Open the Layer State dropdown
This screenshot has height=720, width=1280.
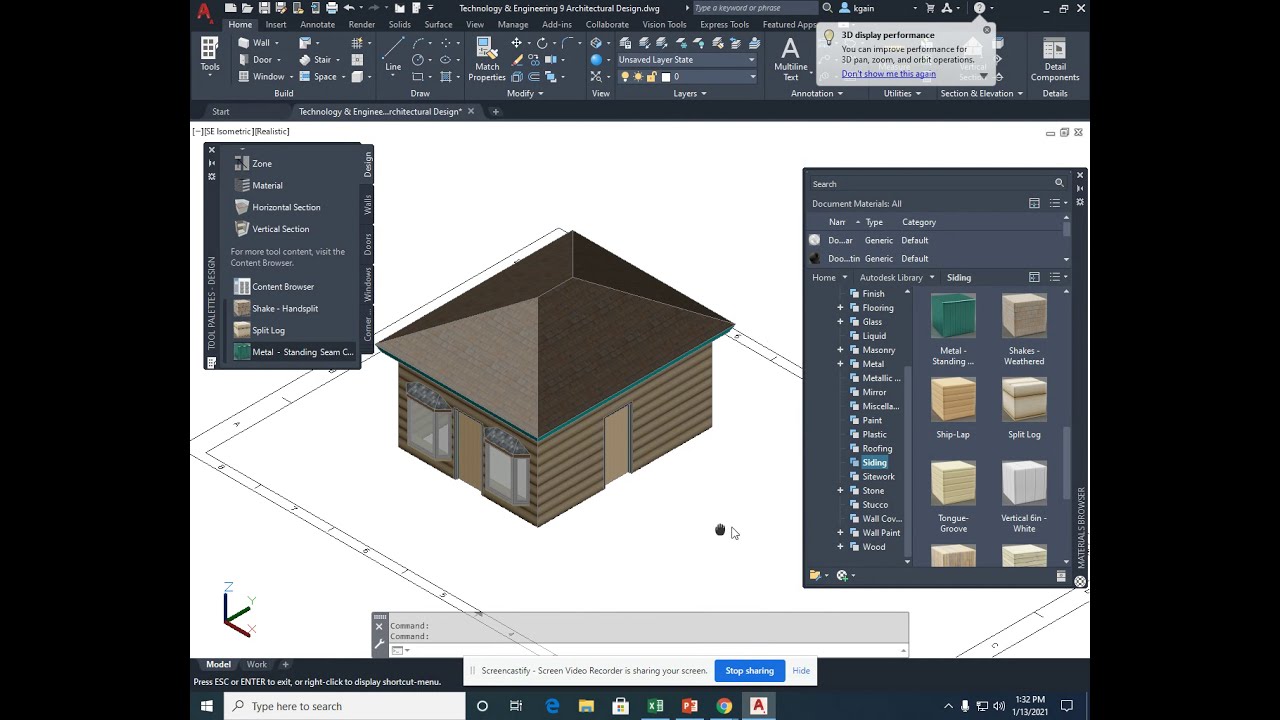(686, 60)
